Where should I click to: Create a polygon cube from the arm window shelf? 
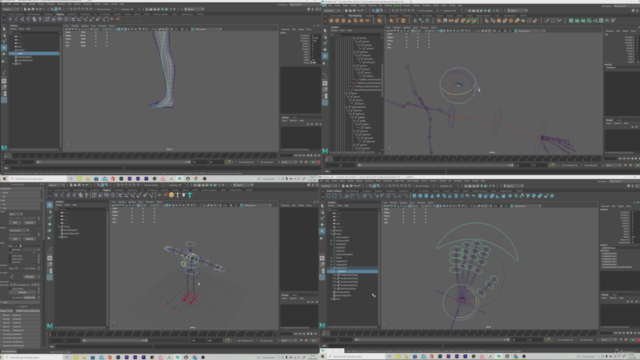coord(337,20)
